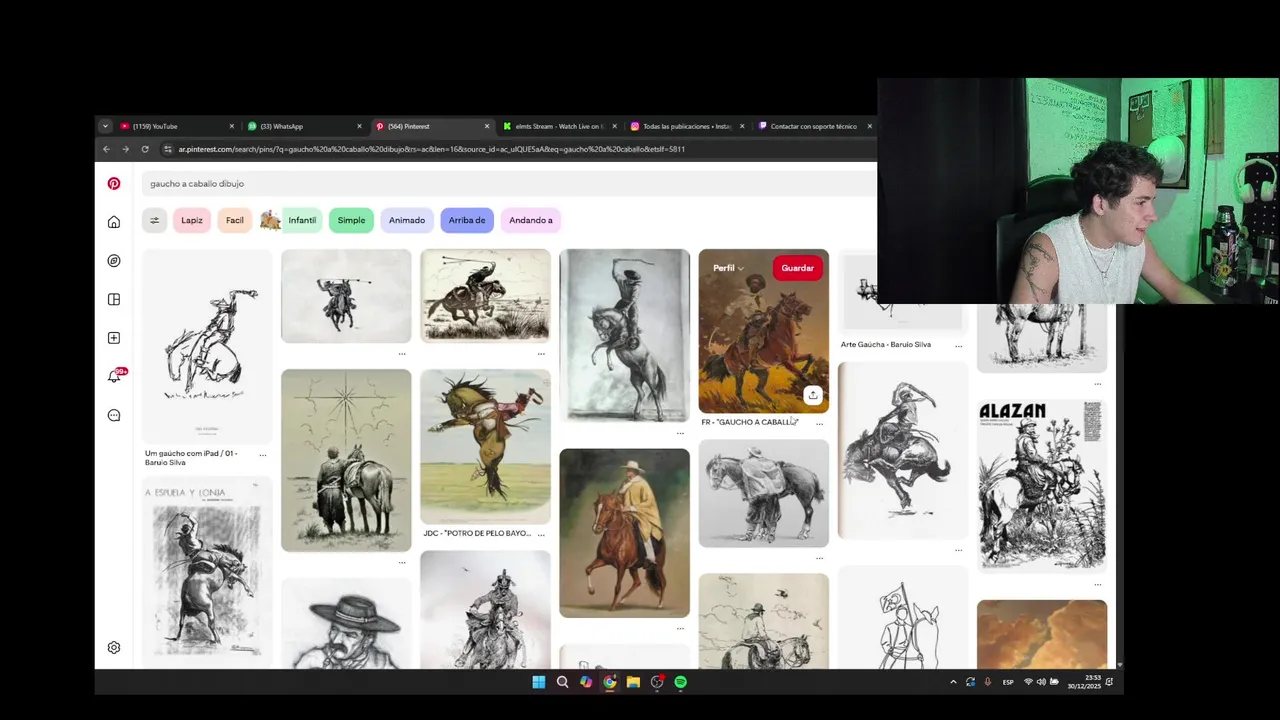Go back in browser history
The height and width of the screenshot is (720, 1280).
pos(106,149)
